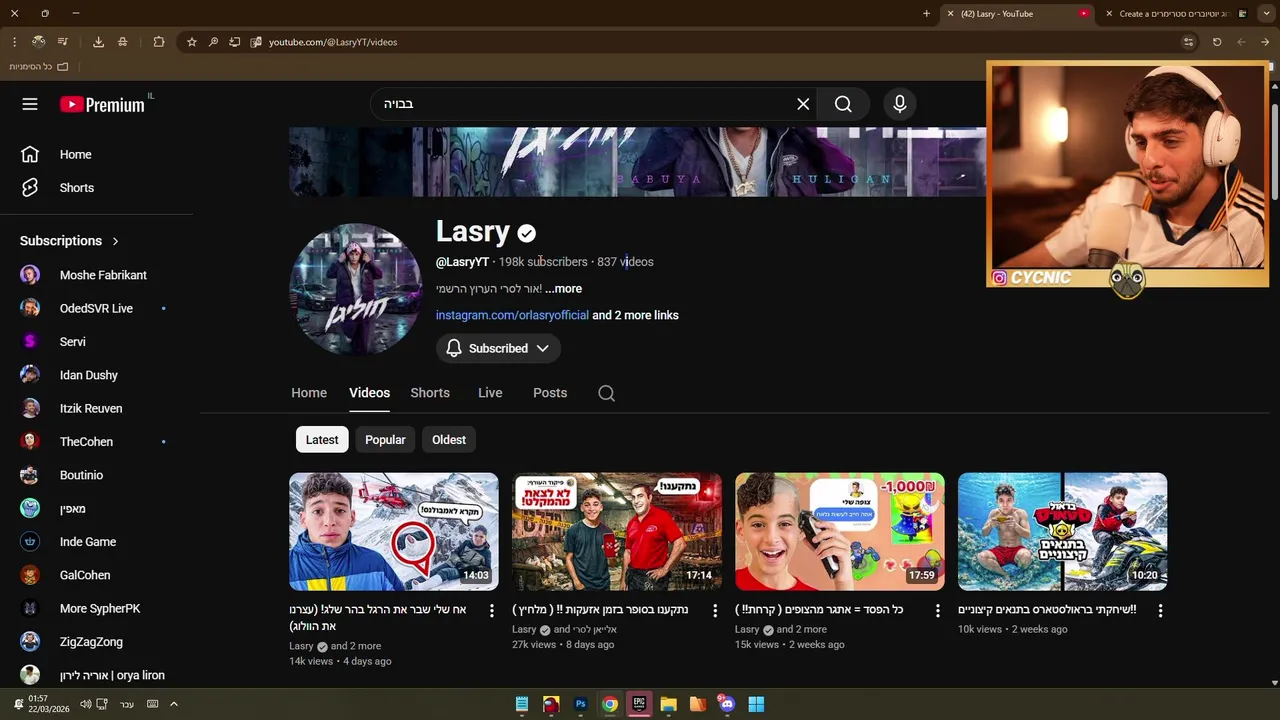Open options for the 17:59 haircut video
Viewport: 1280px width, 720px height.
937,610
